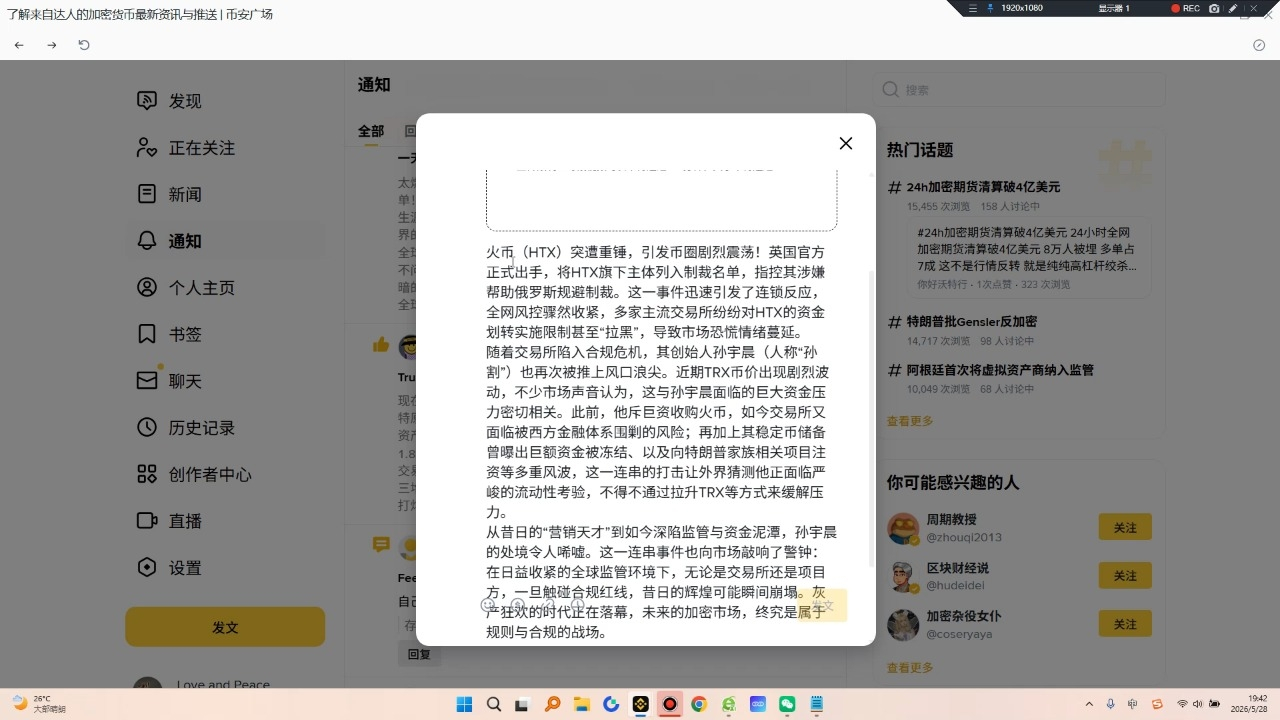Close the post compose dialog

846,143
